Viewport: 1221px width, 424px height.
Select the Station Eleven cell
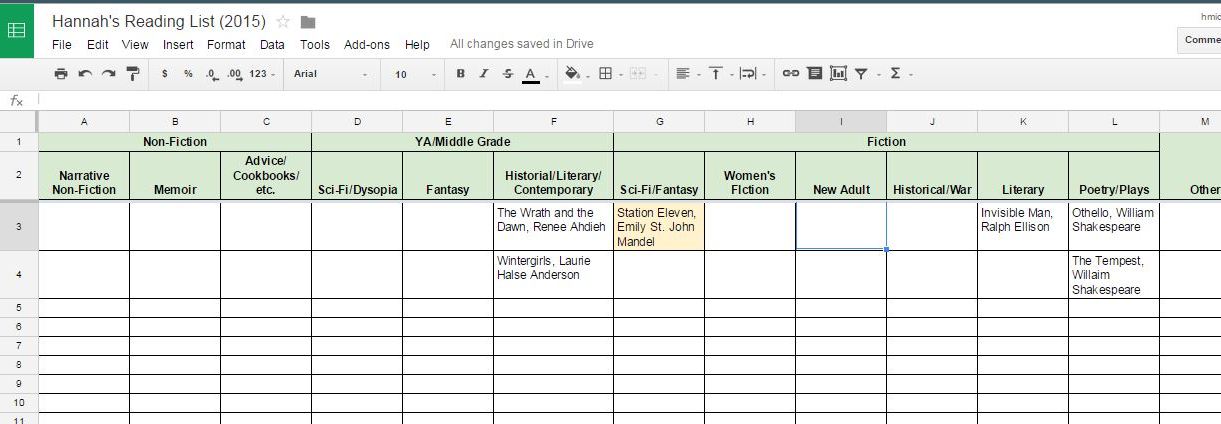[x=658, y=227]
